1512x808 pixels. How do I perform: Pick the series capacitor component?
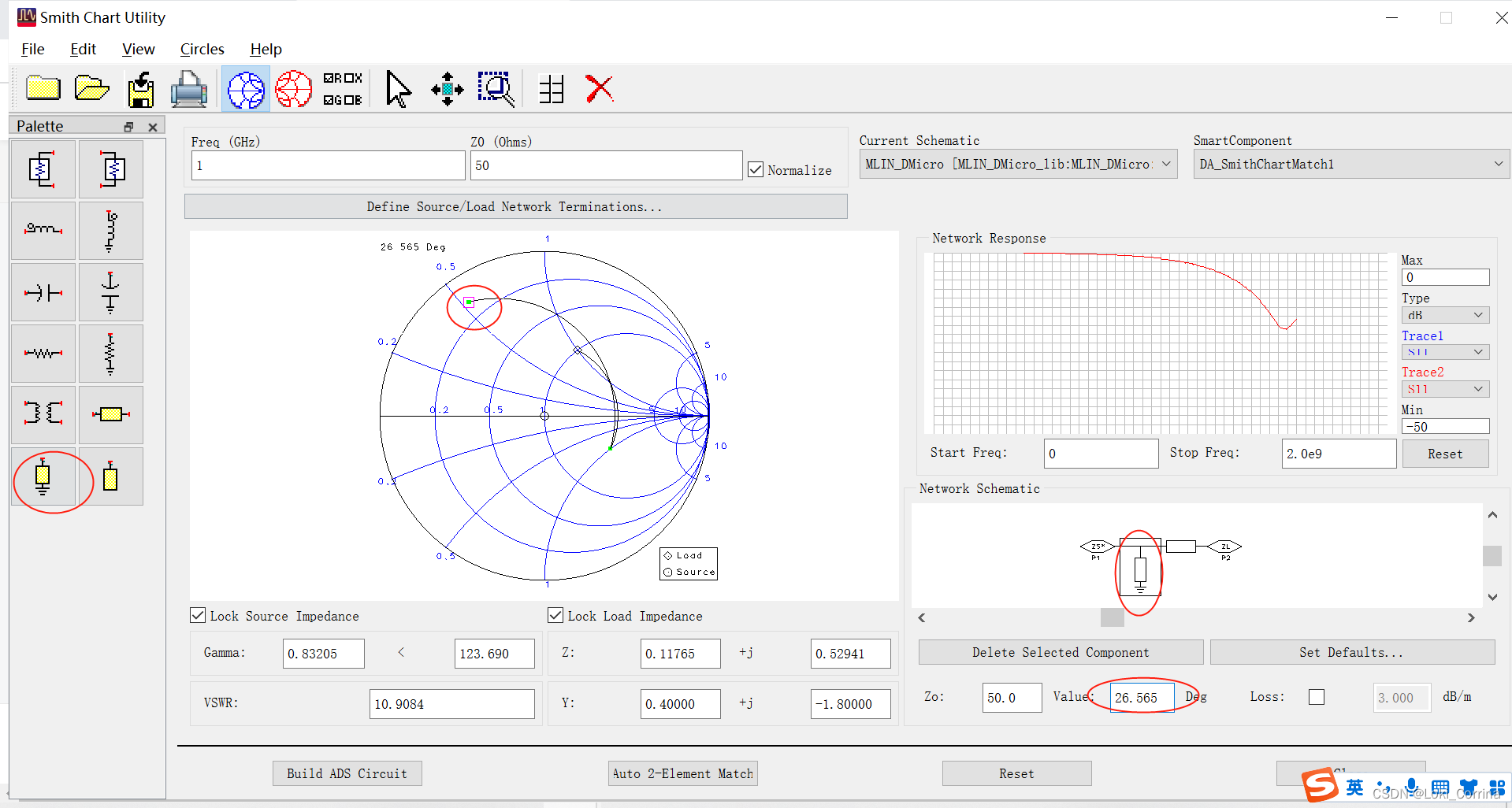point(43,292)
